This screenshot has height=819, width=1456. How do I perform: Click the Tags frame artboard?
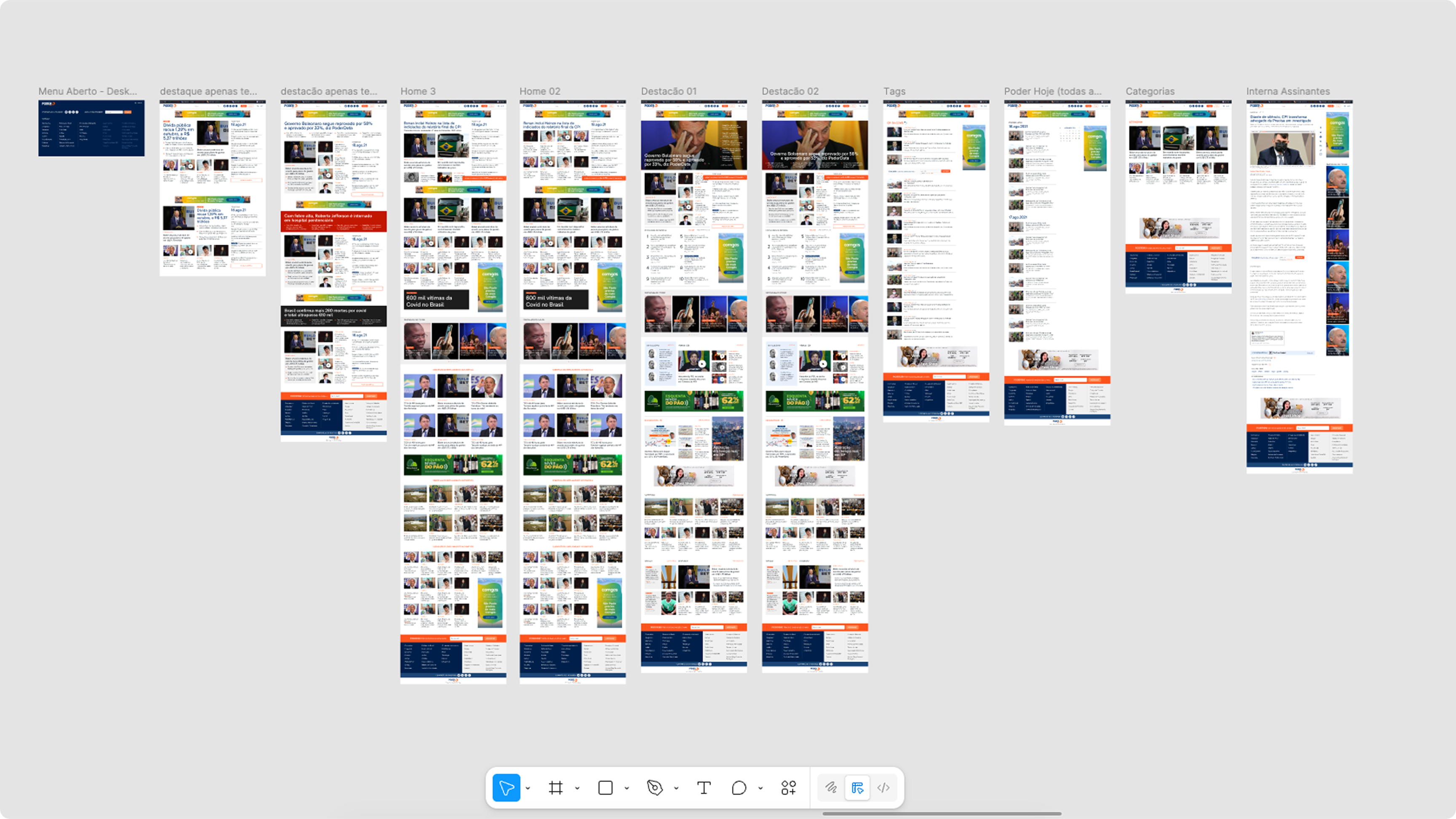pos(936,261)
